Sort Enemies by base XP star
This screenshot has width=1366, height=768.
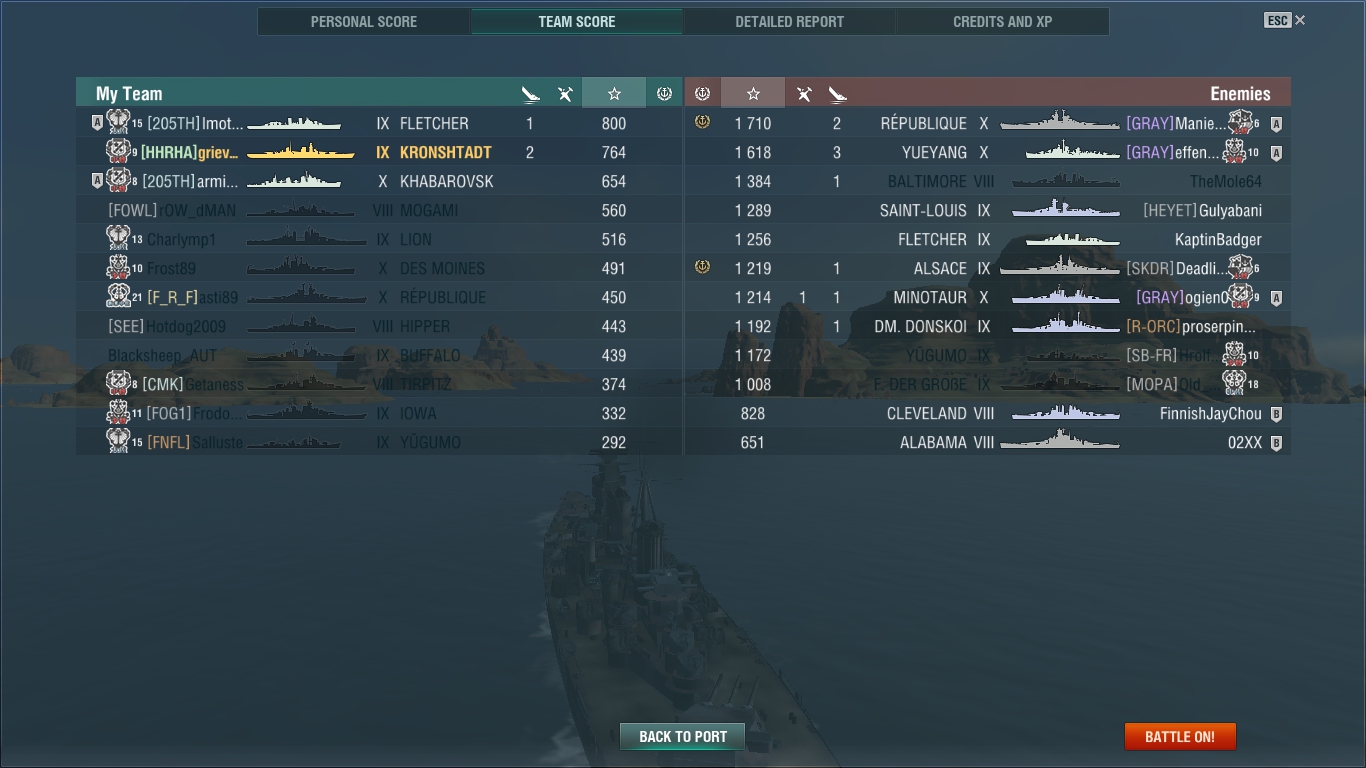click(x=753, y=93)
